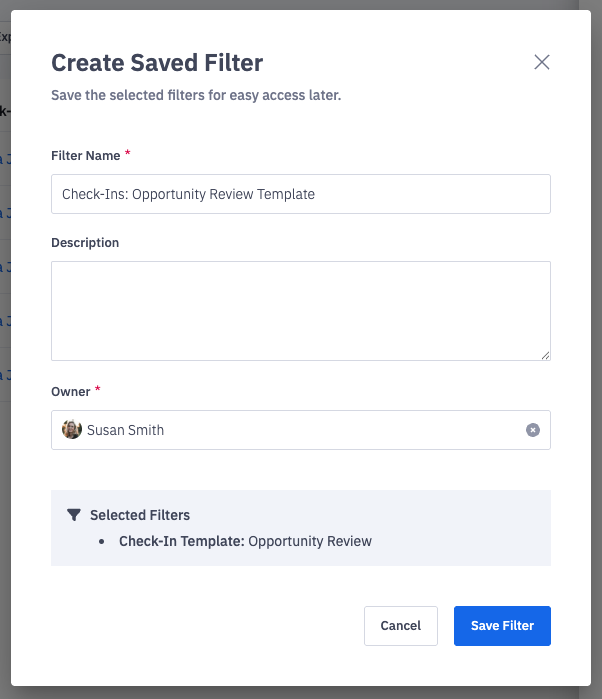This screenshot has width=602, height=699.
Task: Clear the Susan Smith owner selection
Action: (533, 430)
